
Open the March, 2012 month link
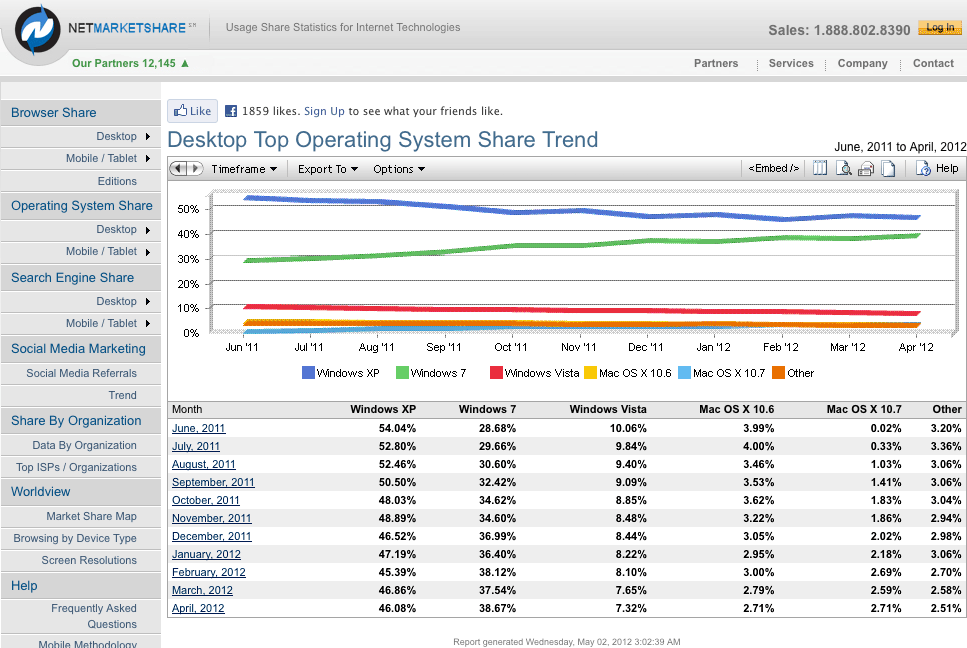(x=202, y=590)
